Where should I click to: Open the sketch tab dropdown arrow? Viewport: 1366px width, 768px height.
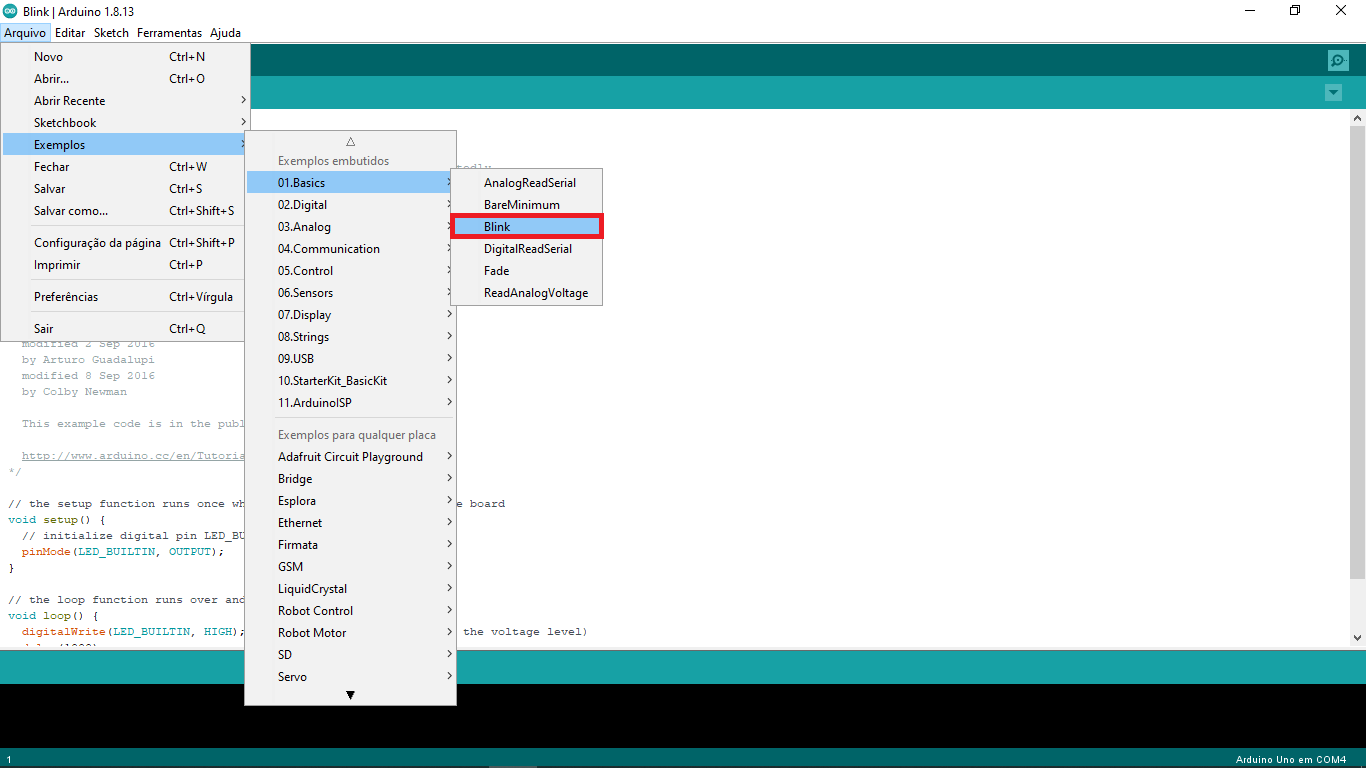(x=1332, y=93)
